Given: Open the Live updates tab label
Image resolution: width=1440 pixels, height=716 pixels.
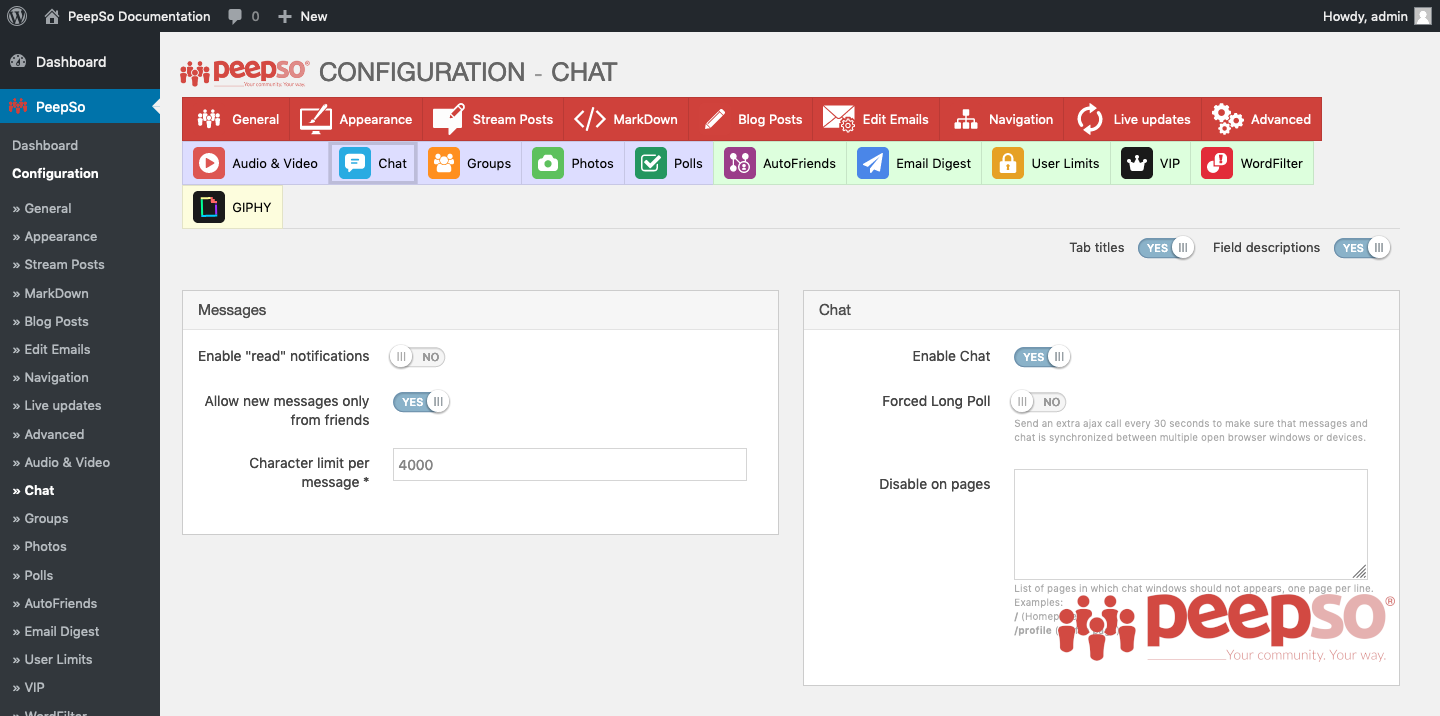Looking at the screenshot, I should click(x=1152, y=119).
